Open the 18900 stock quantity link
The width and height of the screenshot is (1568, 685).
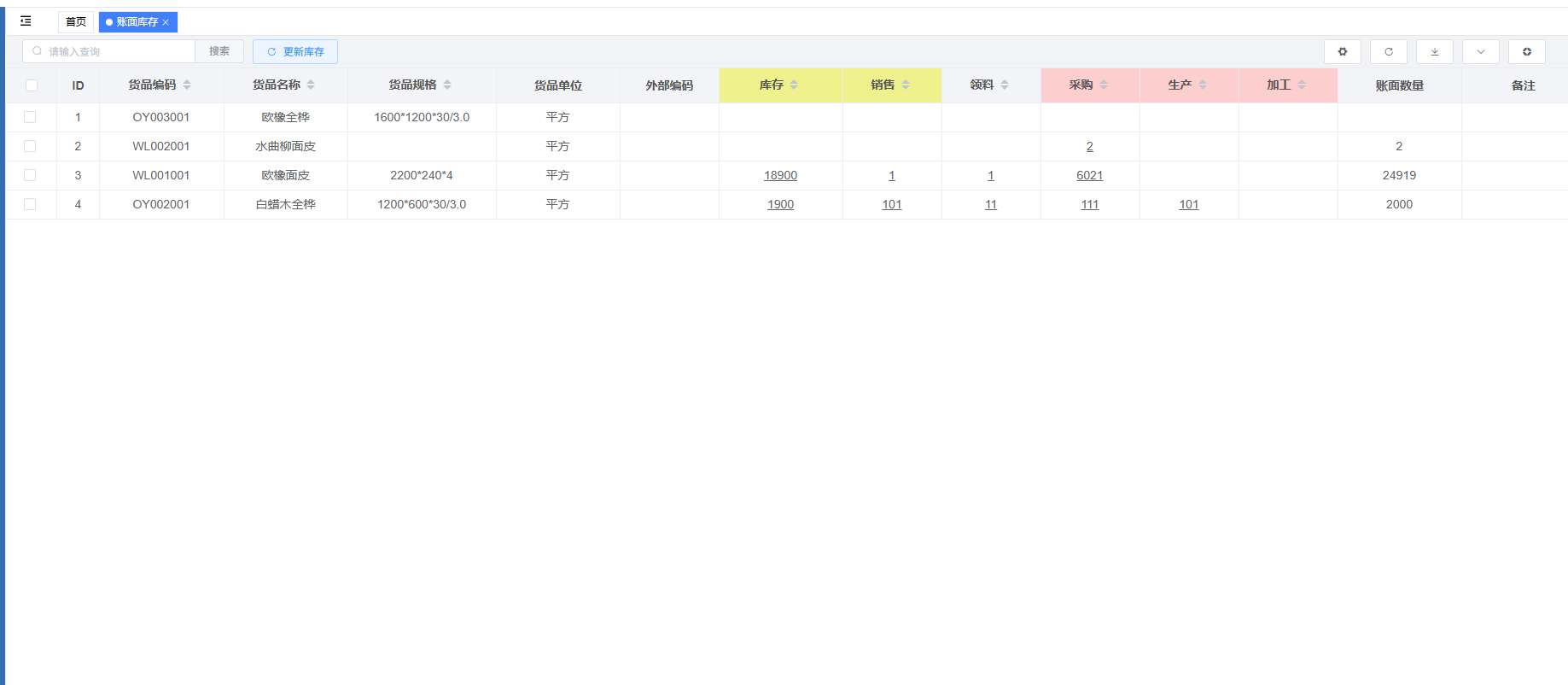(x=780, y=175)
